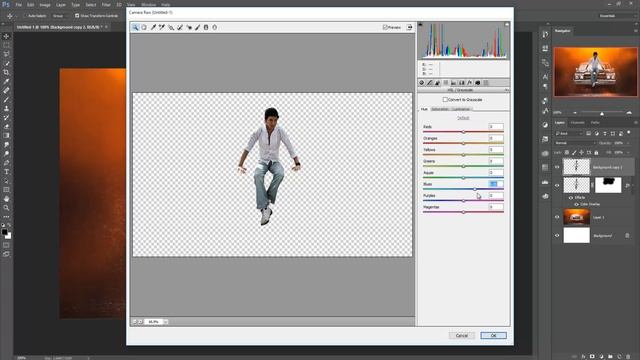Click the Default link in HSL panel
The width and height of the screenshot is (640, 360).
click(463, 118)
